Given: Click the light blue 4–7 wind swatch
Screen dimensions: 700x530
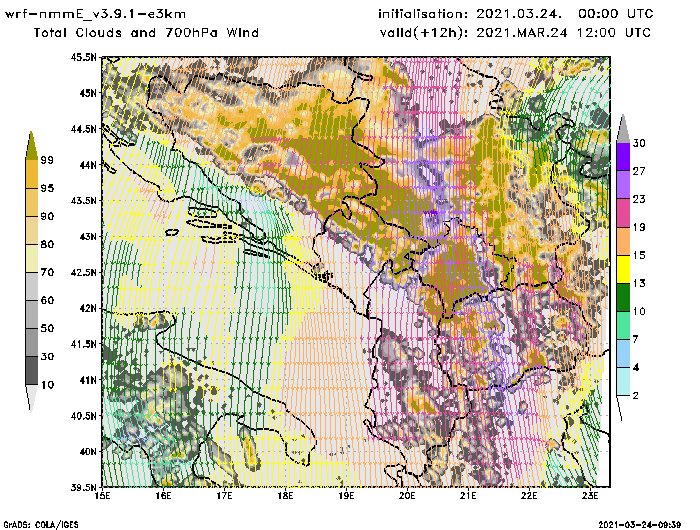Looking at the screenshot, I should 623,353.
